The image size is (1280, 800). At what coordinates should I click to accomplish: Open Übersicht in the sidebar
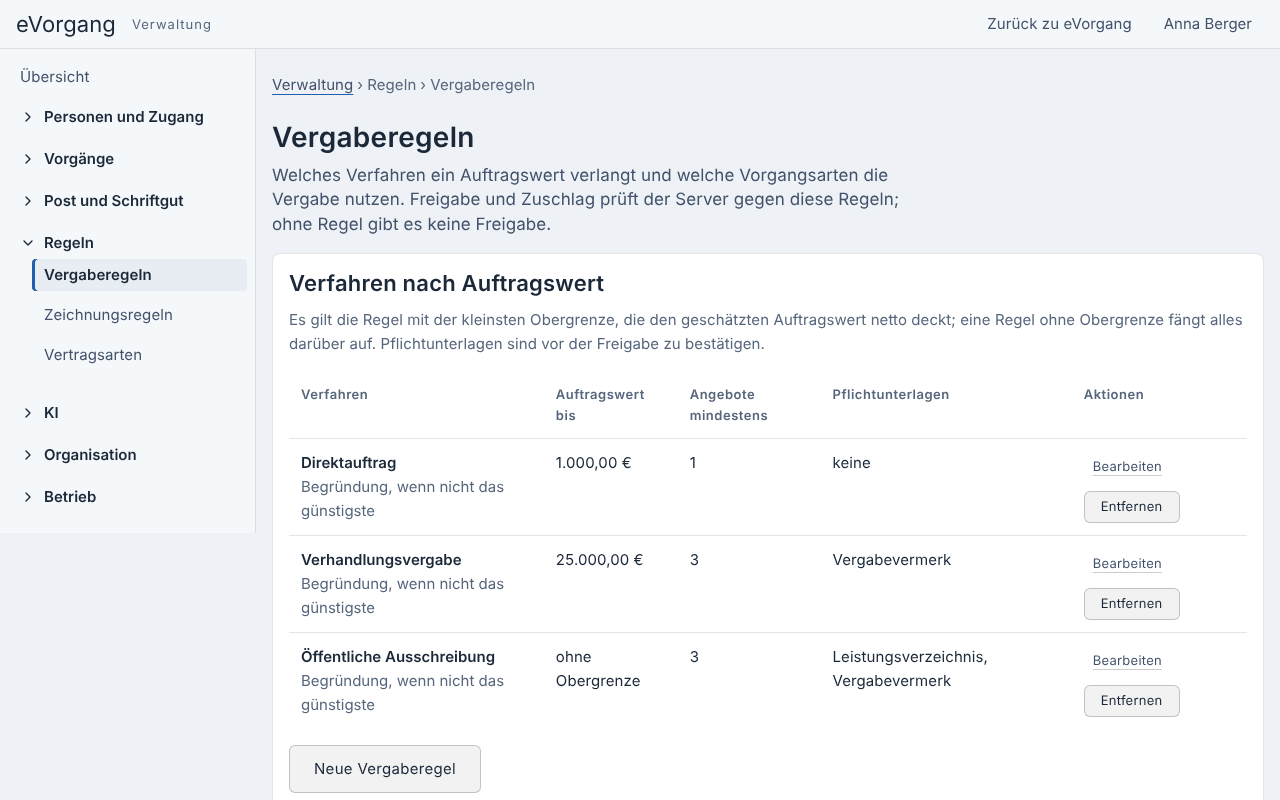[x=55, y=77]
